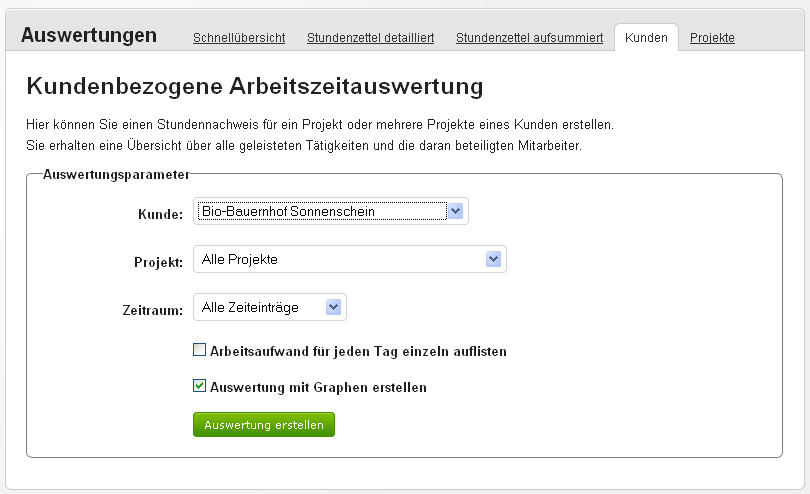Click the 'Projekt:' field label
Screen dimensions: 810x494
[x=158, y=262]
